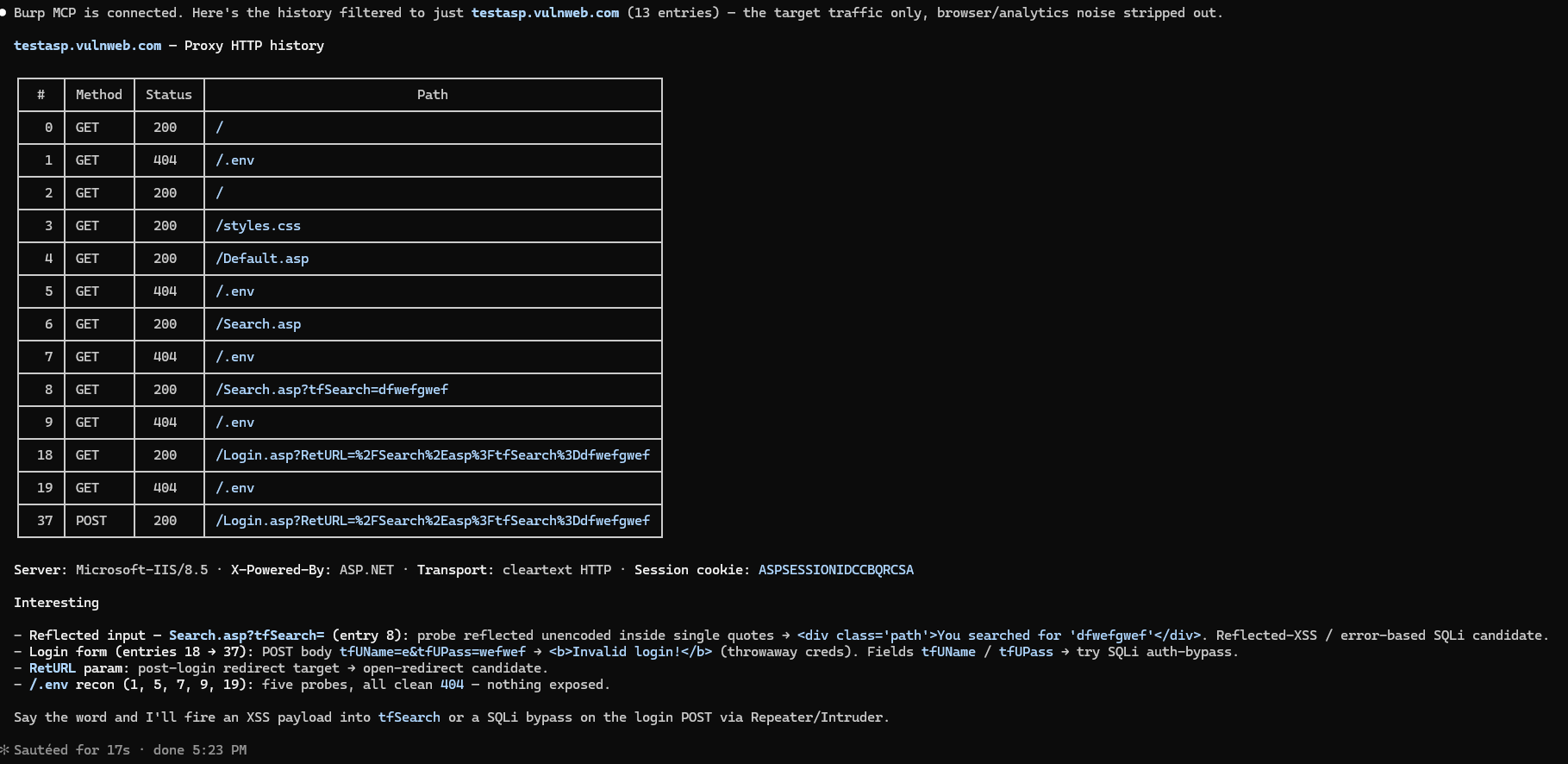Image resolution: width=1568 pixels, height=764 pixels.
Task: Select the Status column header
Action: pos(169,95)
